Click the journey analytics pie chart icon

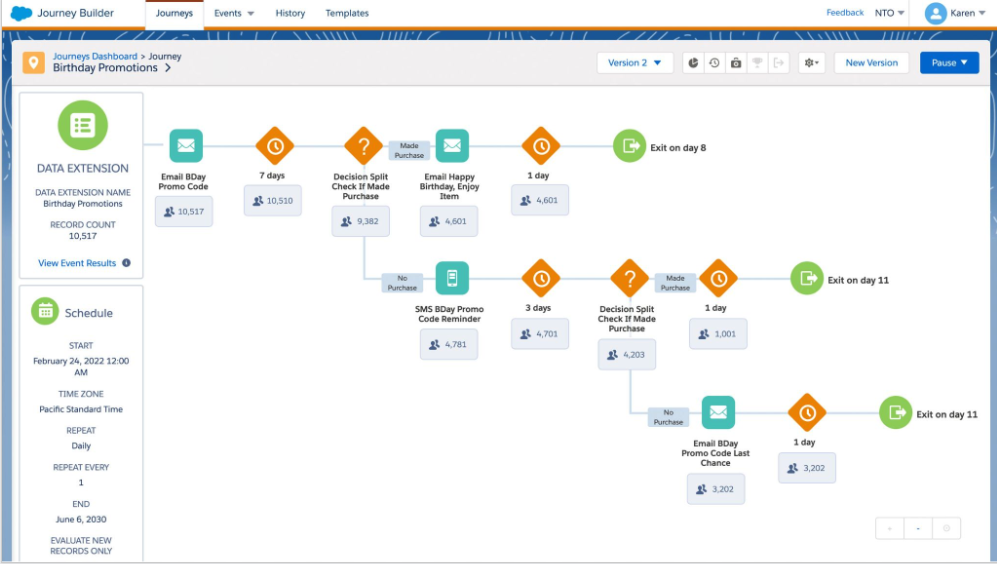(693, 63)
